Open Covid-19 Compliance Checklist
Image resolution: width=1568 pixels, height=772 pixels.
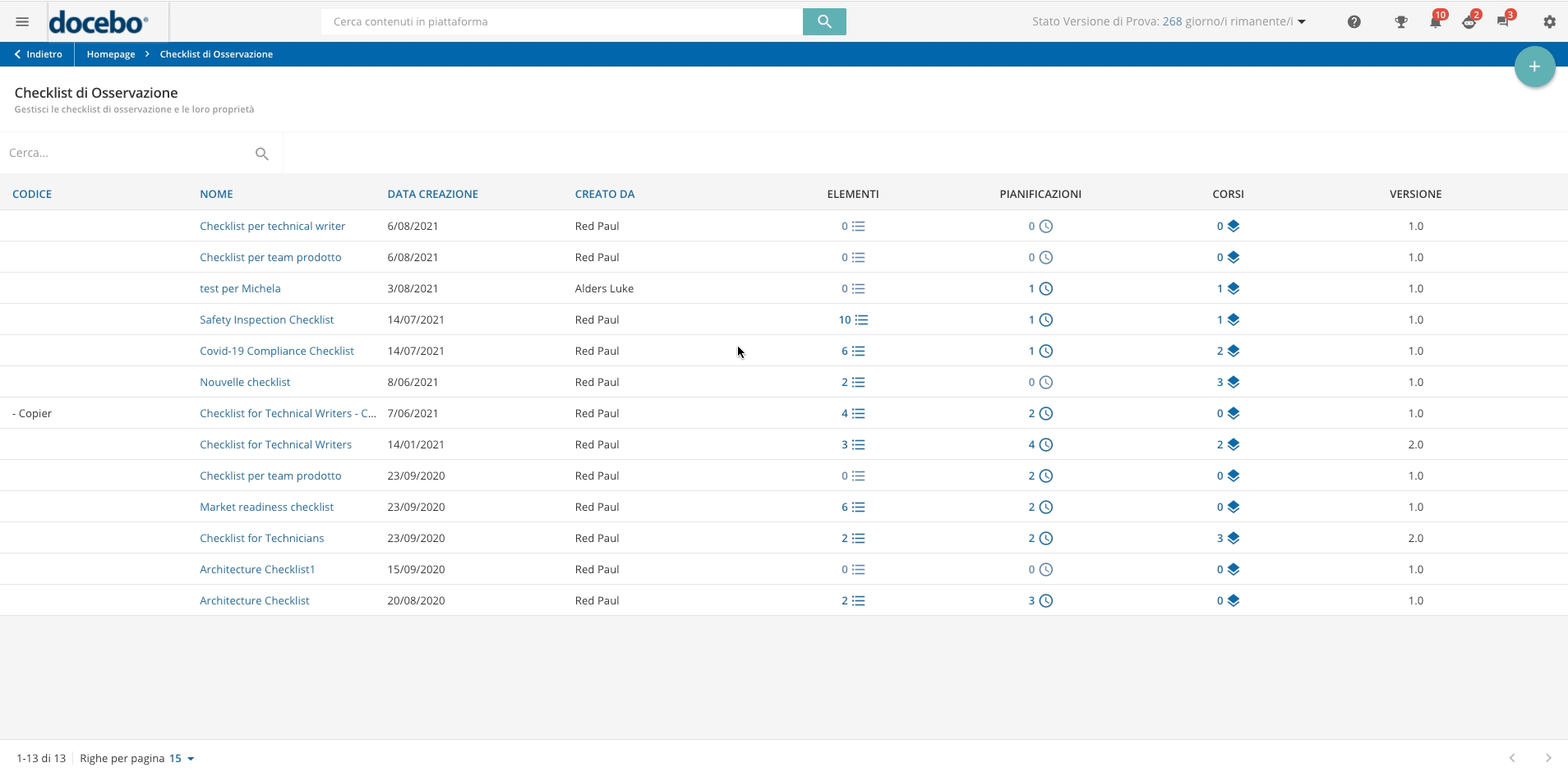(x=277, y=352)
